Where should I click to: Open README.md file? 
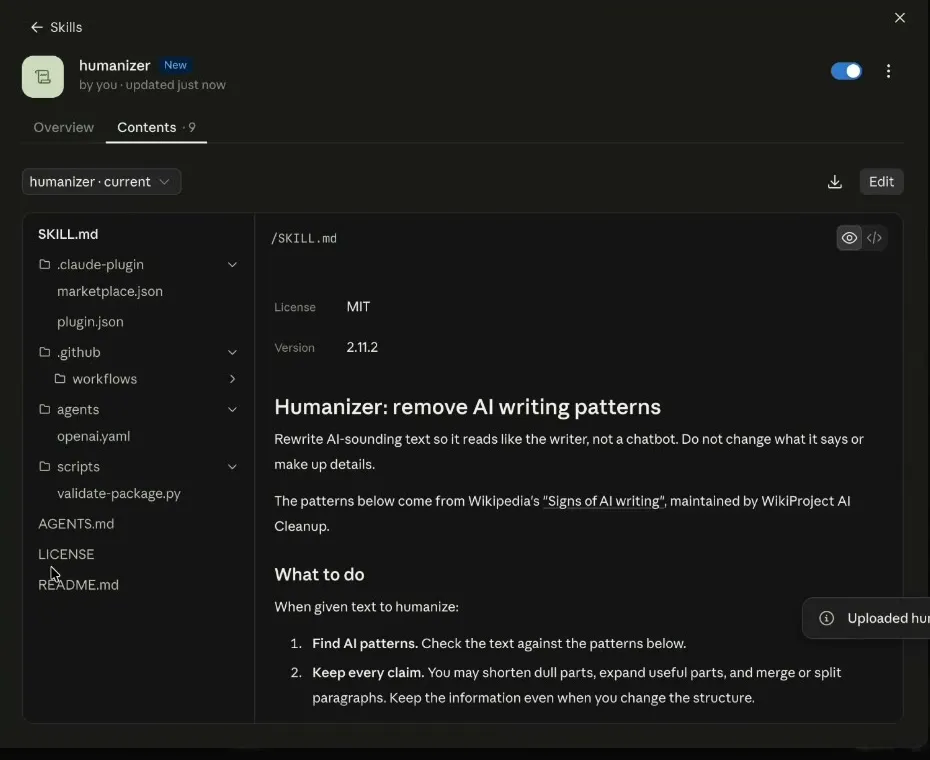point(78,585)
